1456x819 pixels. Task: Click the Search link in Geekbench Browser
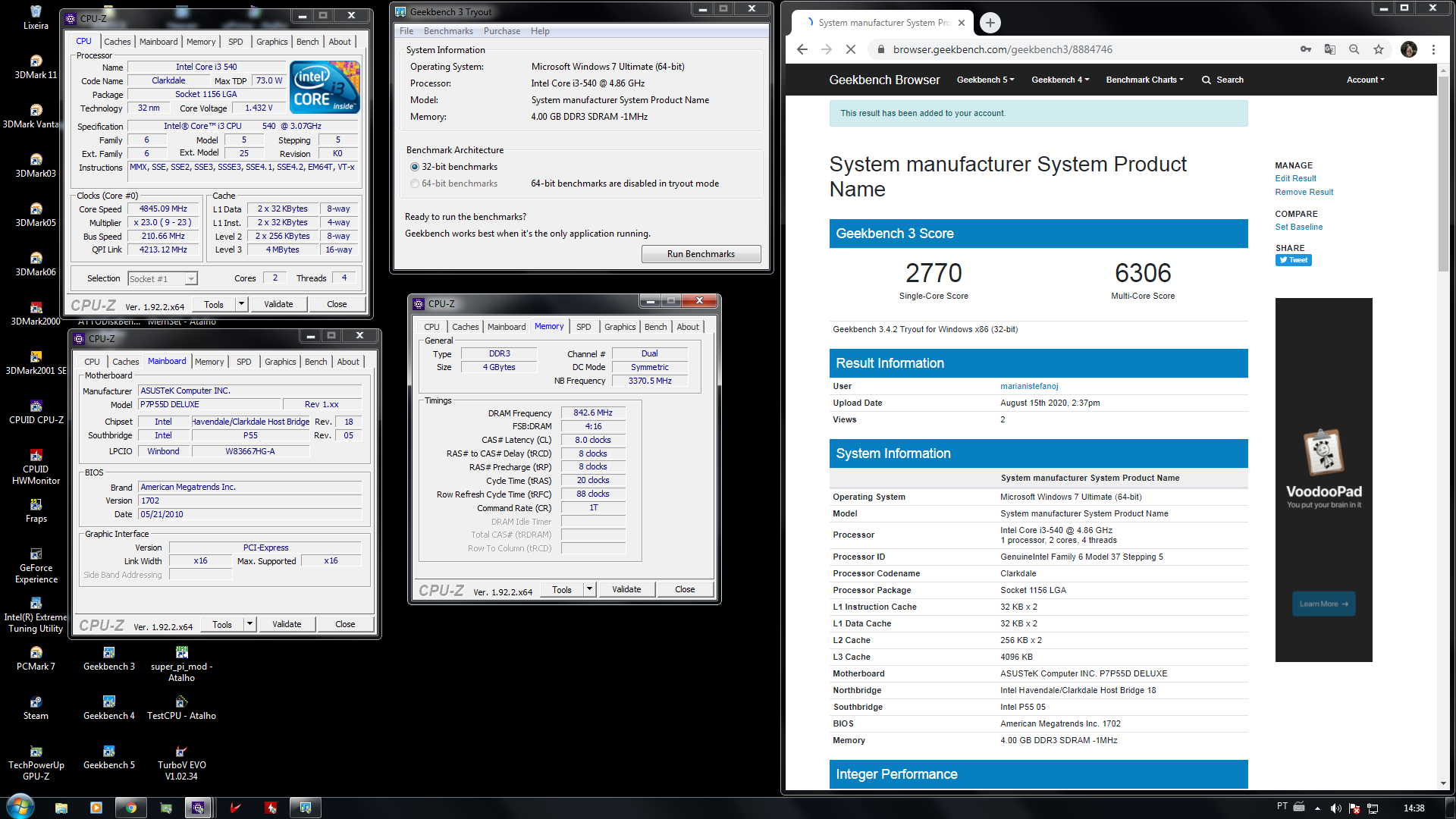pos(1222,80)
